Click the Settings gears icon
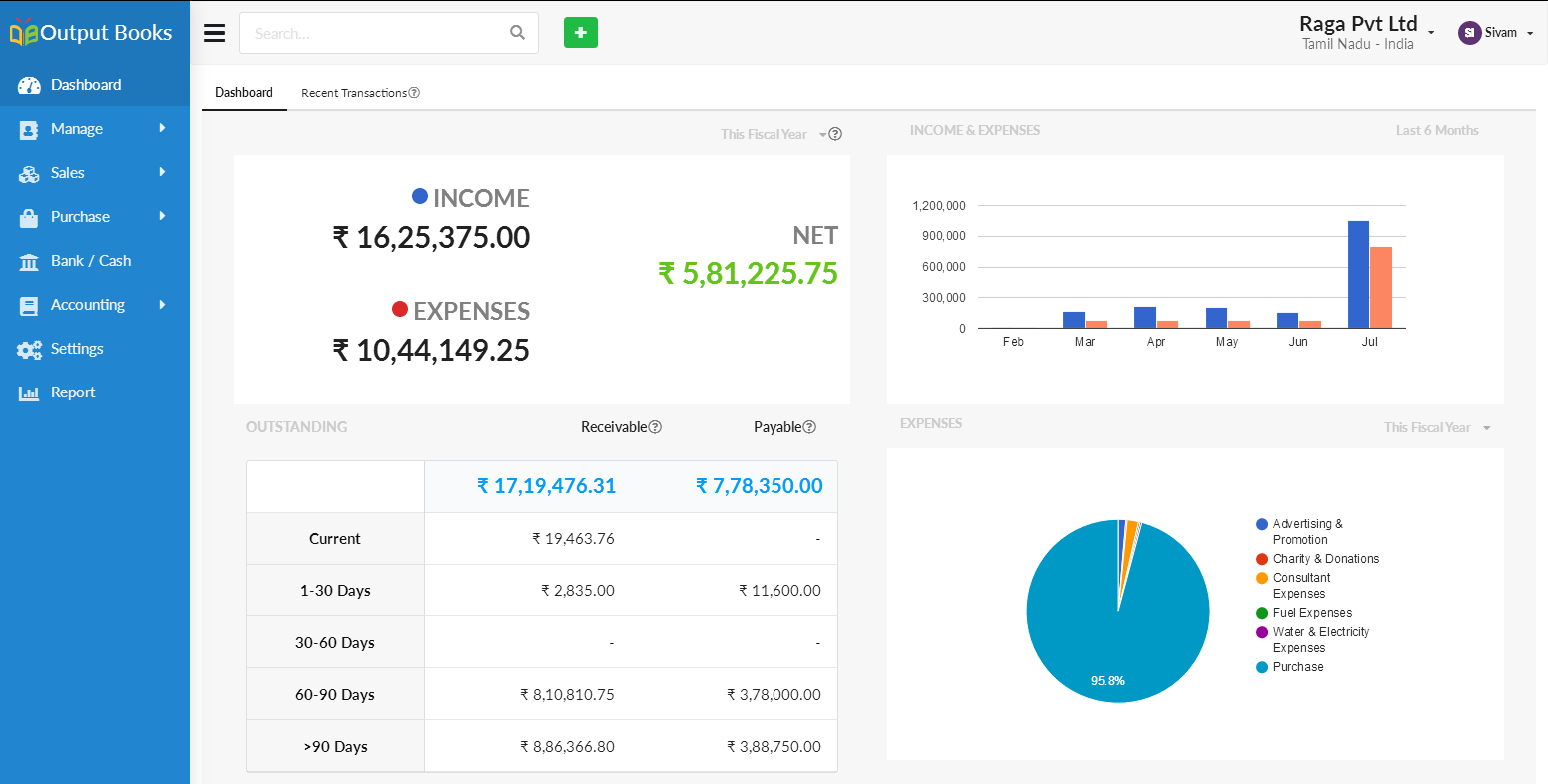Viewport: 1548px width, 784px height. point(29,349)
